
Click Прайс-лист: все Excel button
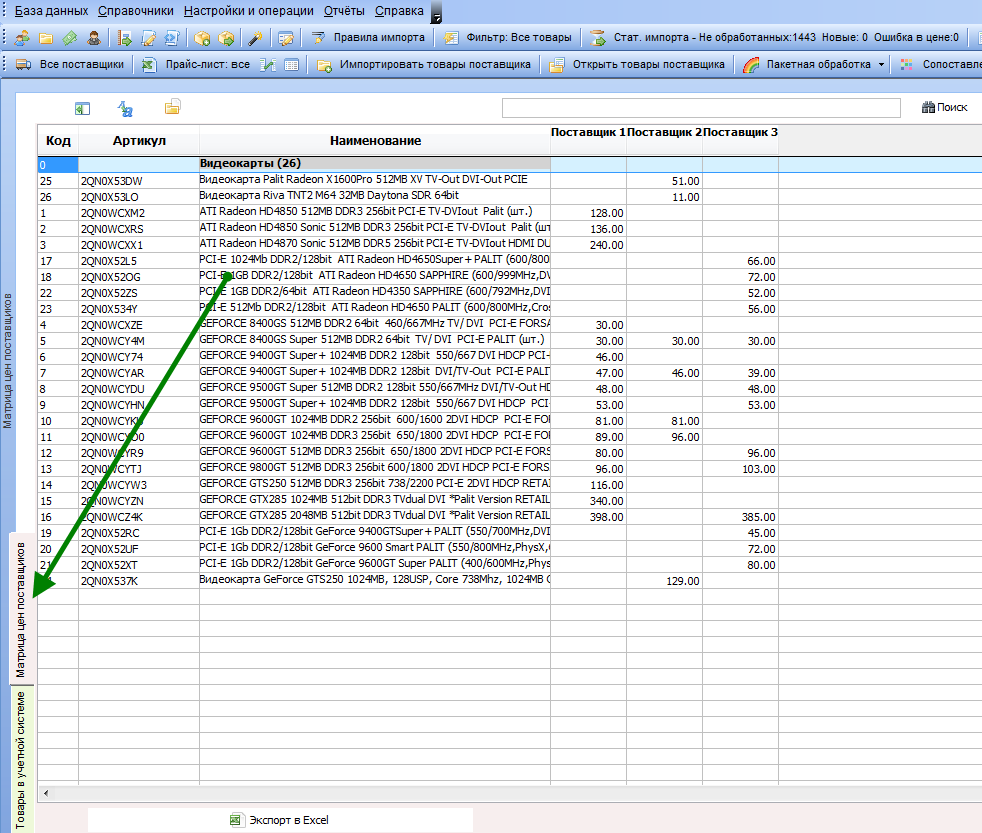click(x=195, y=65)
